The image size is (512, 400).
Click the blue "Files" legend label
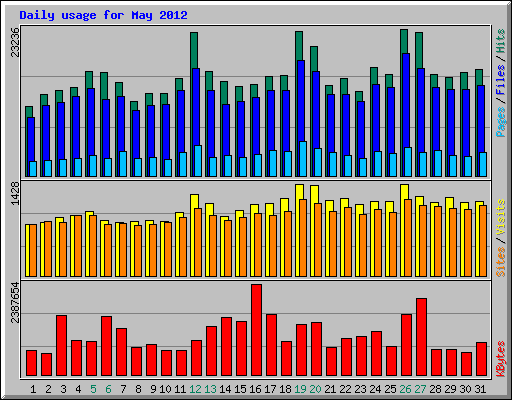501,80
